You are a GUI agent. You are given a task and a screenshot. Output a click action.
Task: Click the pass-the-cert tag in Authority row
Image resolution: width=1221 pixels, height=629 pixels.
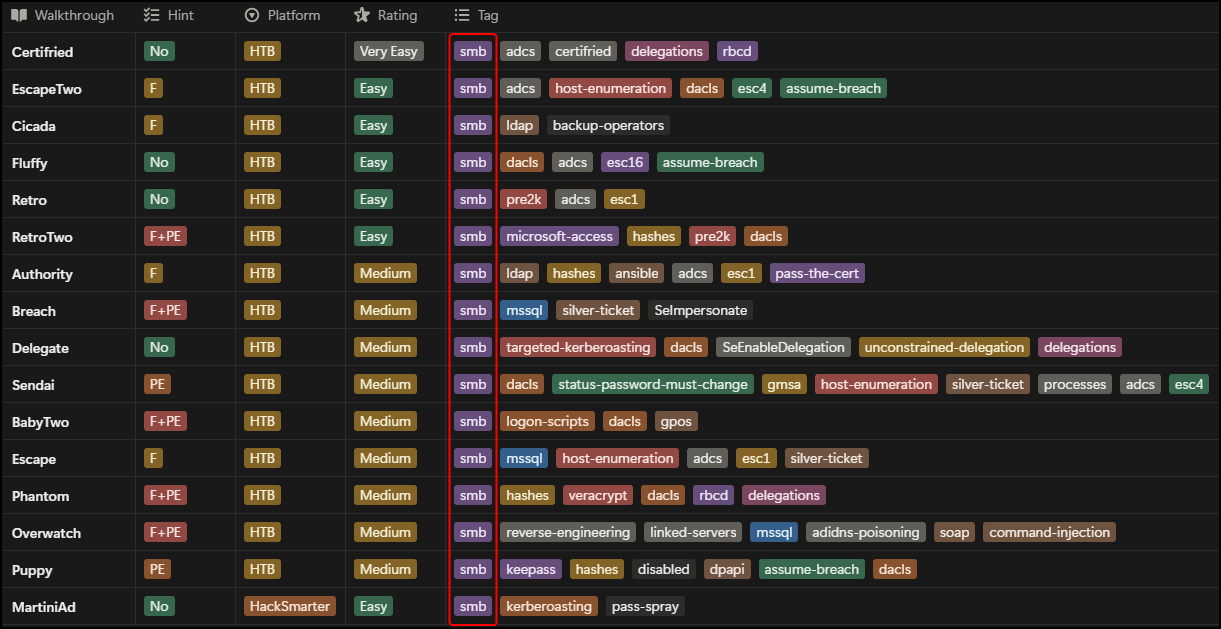(x=818, y=273)
